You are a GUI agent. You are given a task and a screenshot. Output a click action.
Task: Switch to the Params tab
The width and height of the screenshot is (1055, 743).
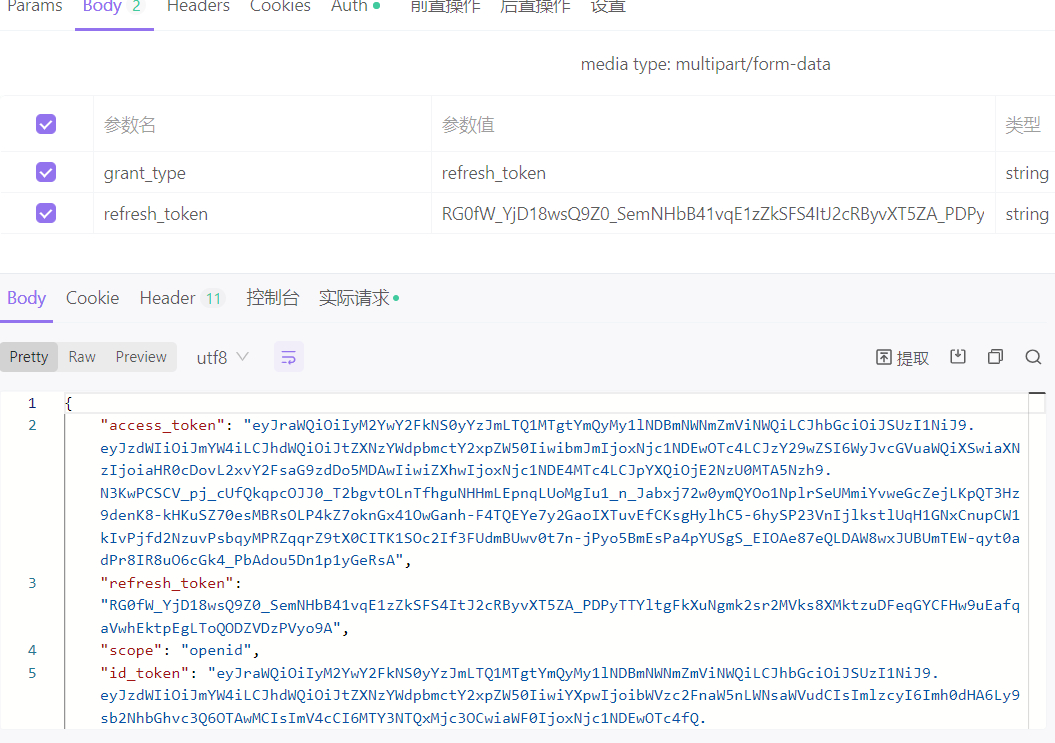click(34, 7)
